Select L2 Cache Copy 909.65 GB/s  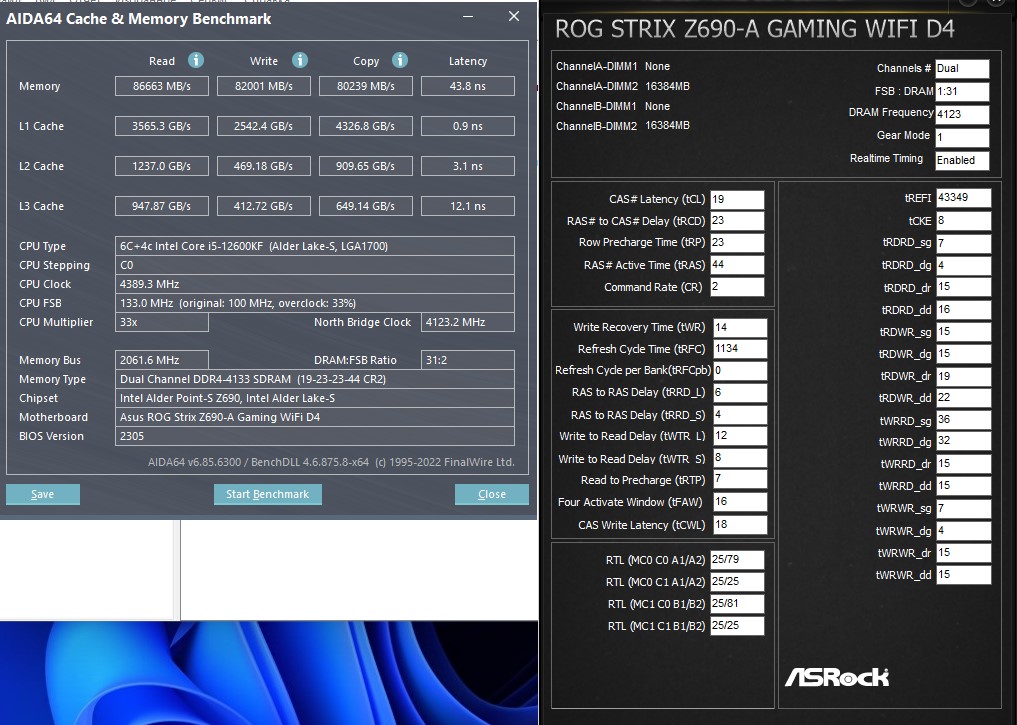pos(366,166)
